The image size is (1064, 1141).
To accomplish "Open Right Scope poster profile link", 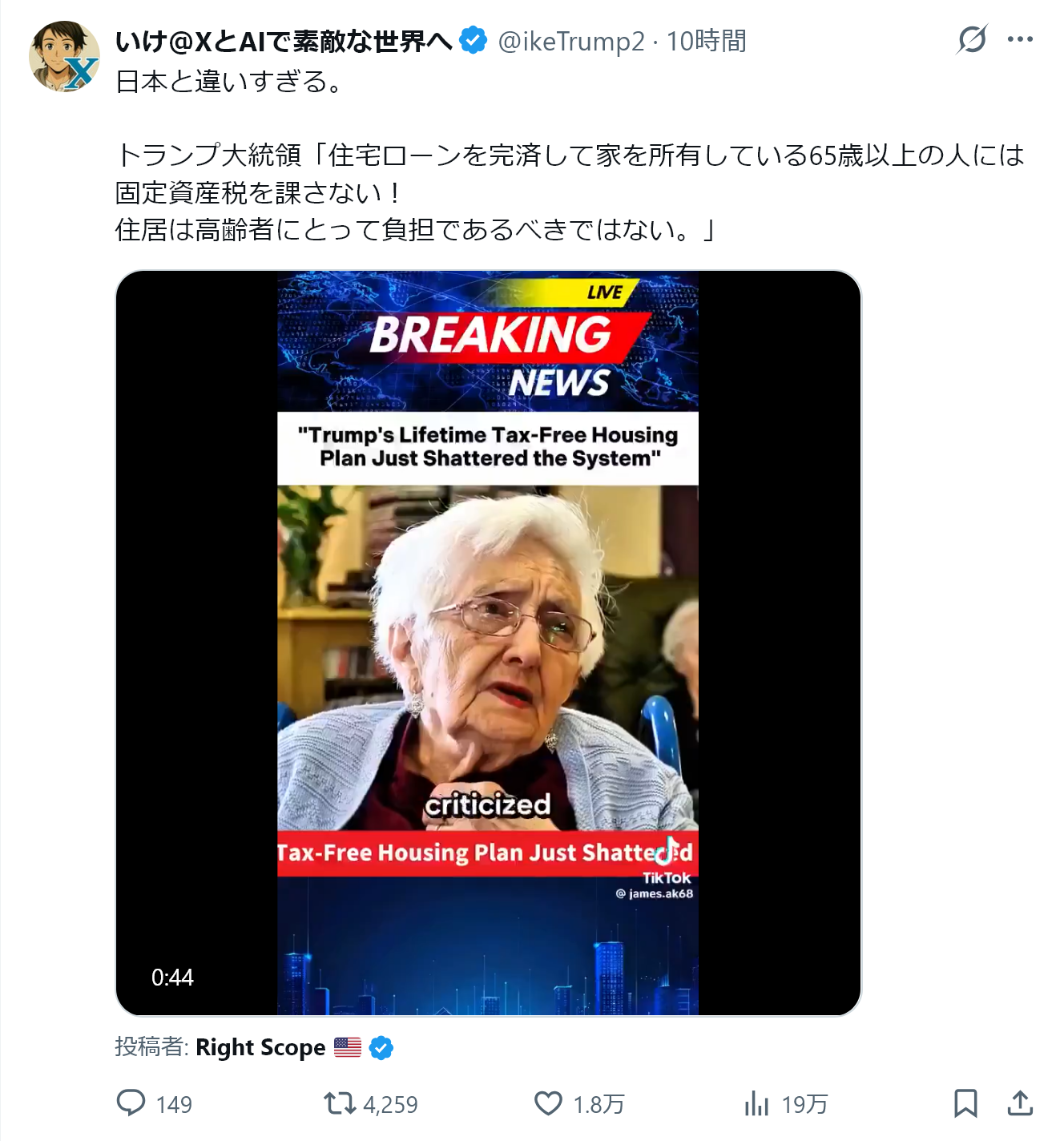I will pyautogui.click(x=260, y=1047).
